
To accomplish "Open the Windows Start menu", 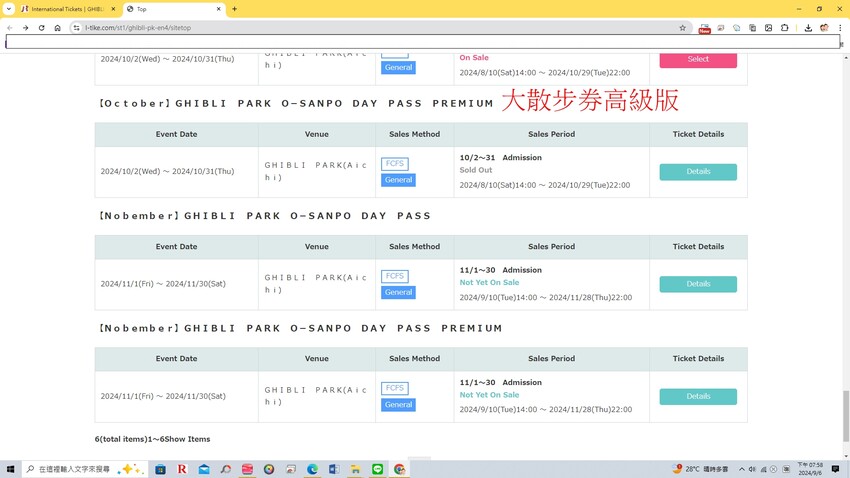I will [10, 469].
